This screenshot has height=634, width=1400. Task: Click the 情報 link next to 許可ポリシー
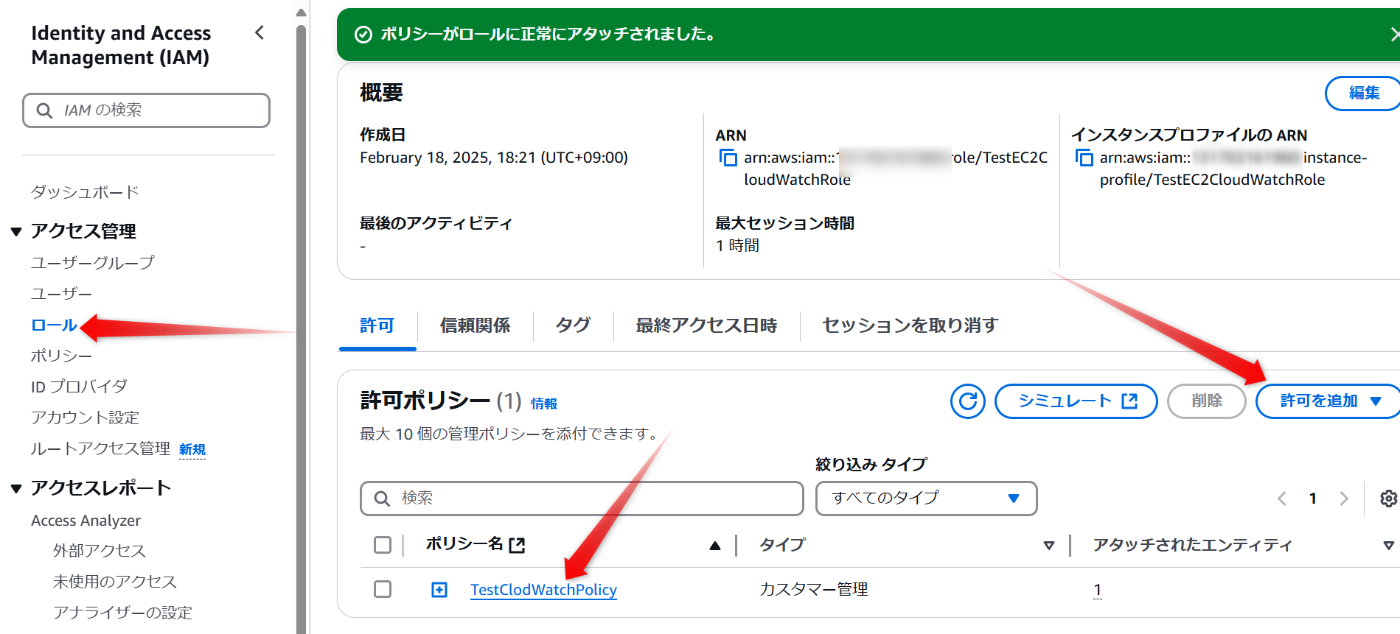point(544,404)
